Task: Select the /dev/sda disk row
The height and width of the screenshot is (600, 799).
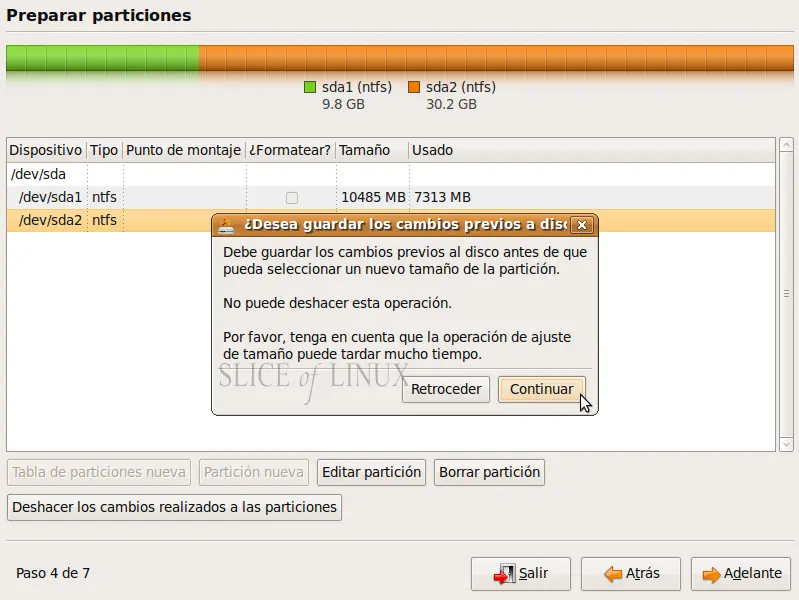Action: pyautogui.click(x=391, y=174)
